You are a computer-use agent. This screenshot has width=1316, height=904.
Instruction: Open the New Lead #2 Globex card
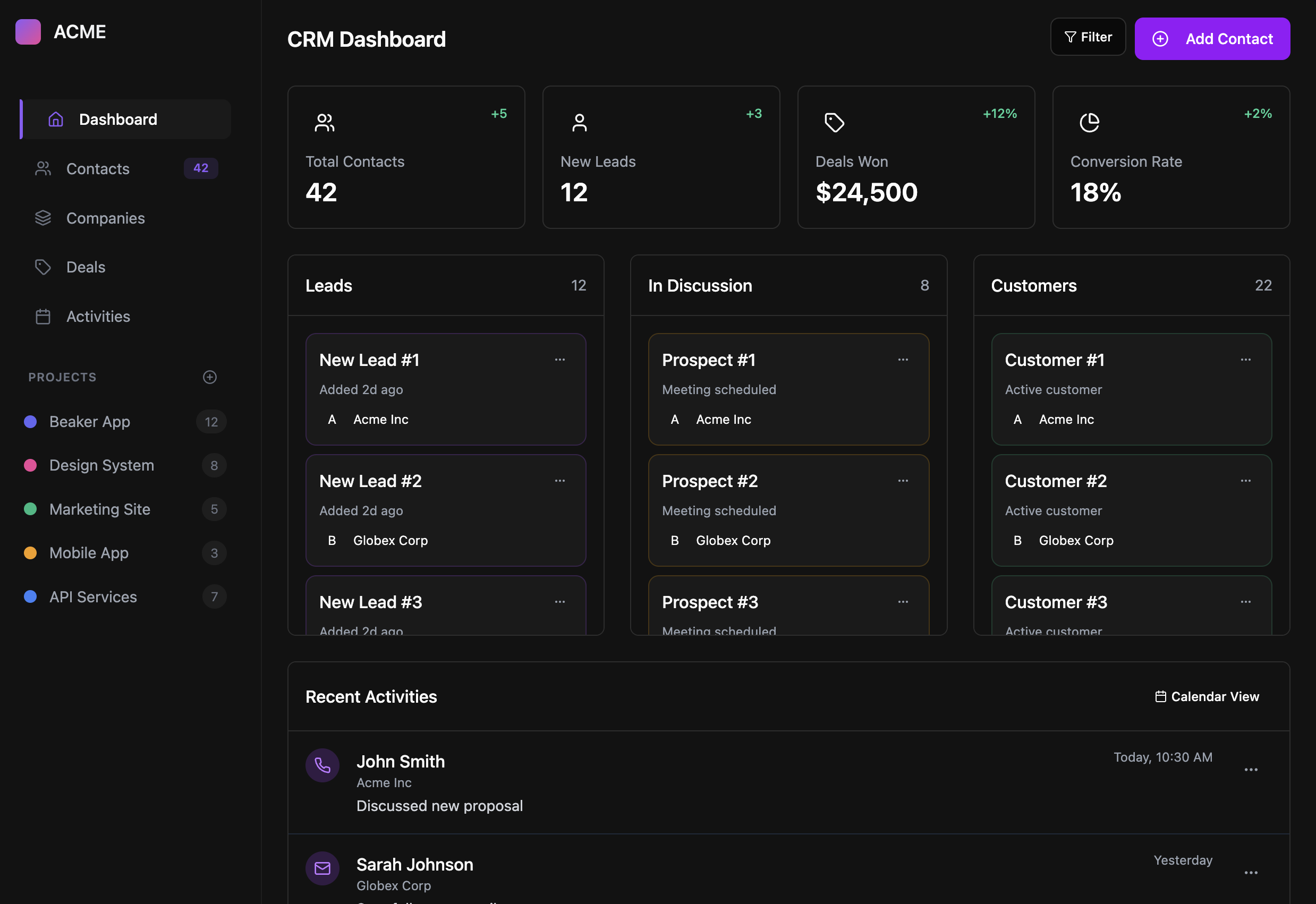[445, 510]
